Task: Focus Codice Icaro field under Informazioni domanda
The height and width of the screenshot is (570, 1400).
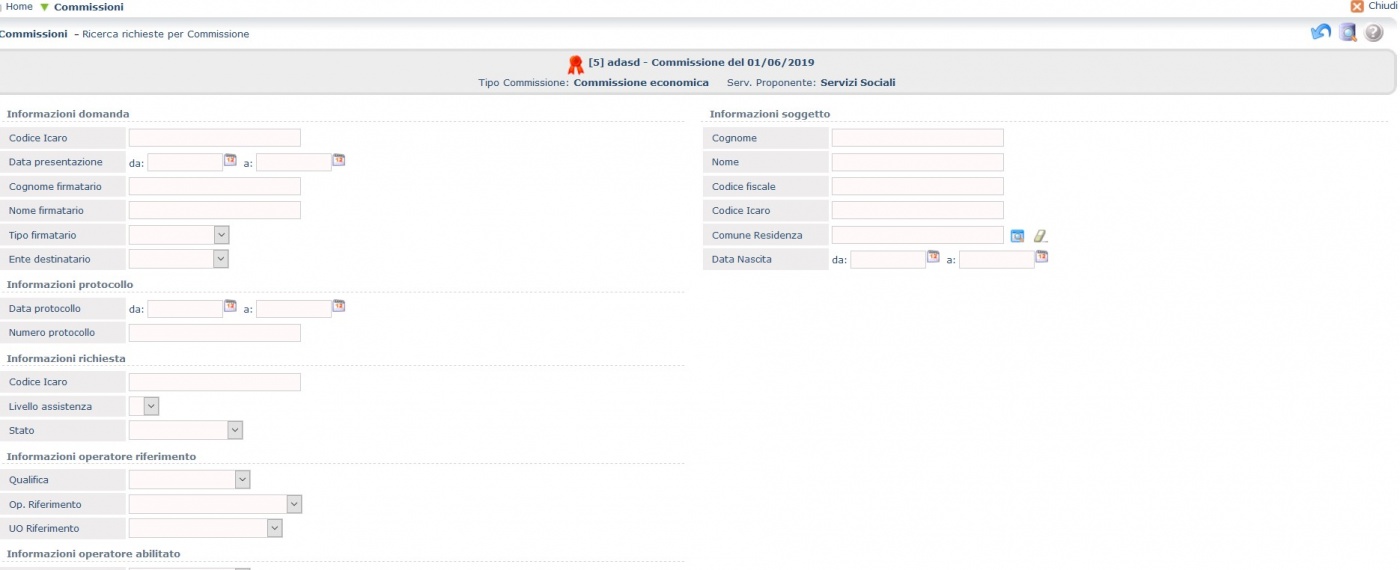Action: coord(215,138)
